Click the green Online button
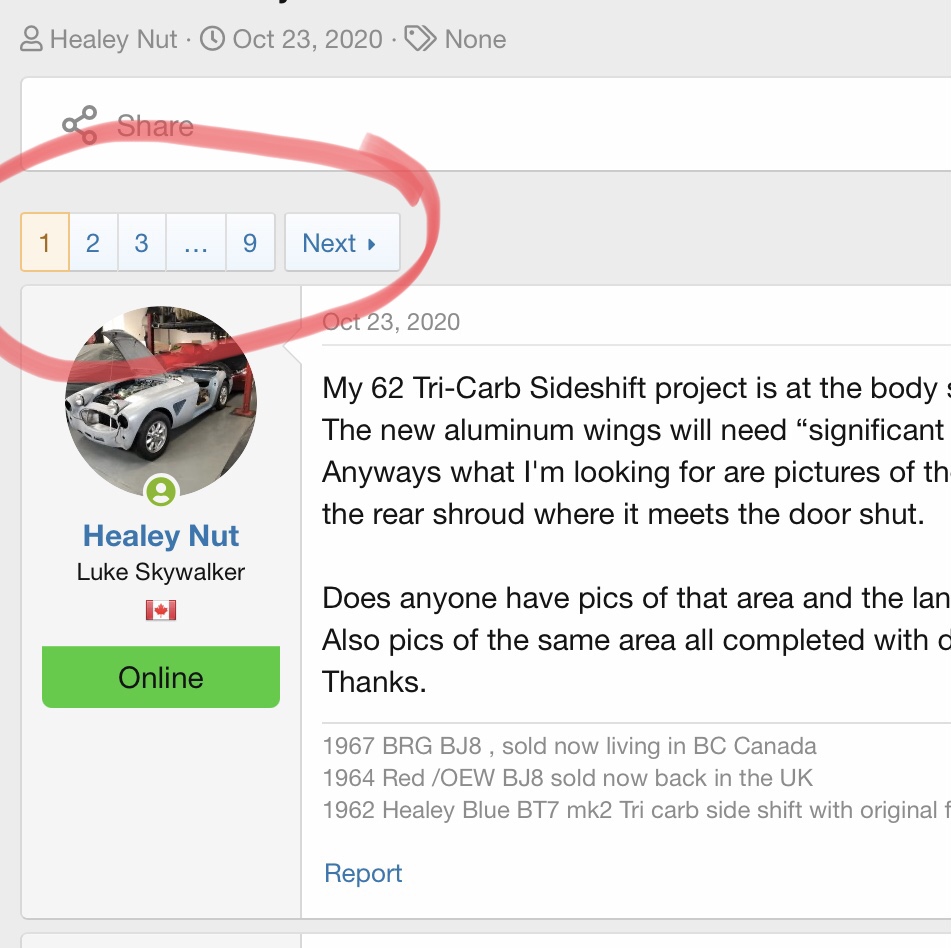 click(161, 677)
